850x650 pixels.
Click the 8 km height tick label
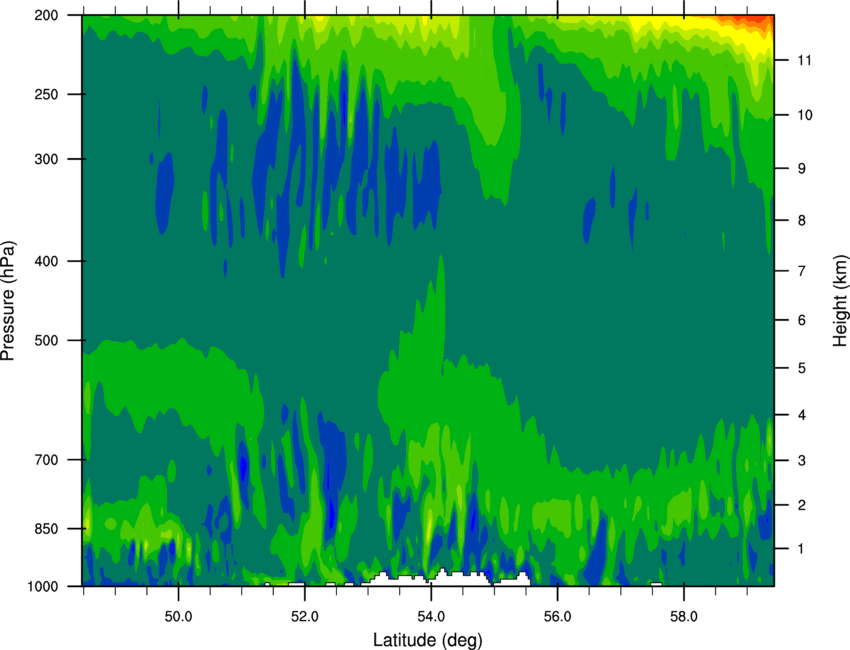[x=801, y=221]
